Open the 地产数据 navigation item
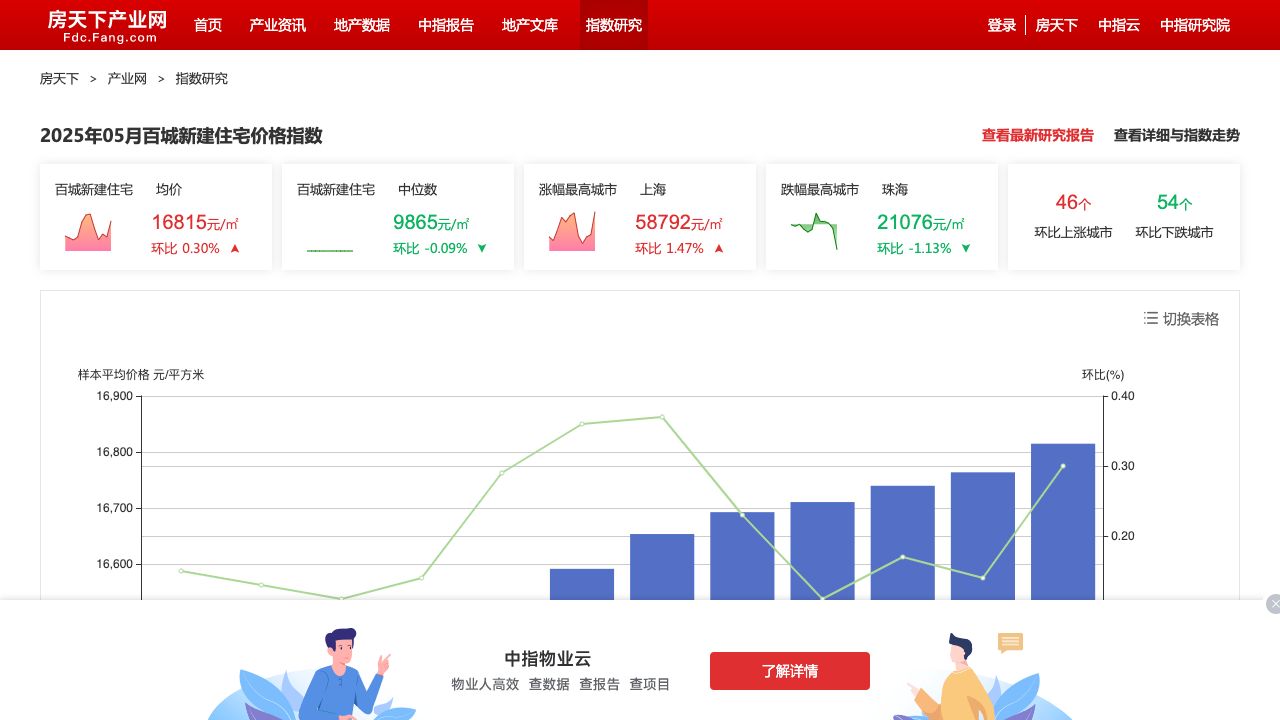 (362, 25)
